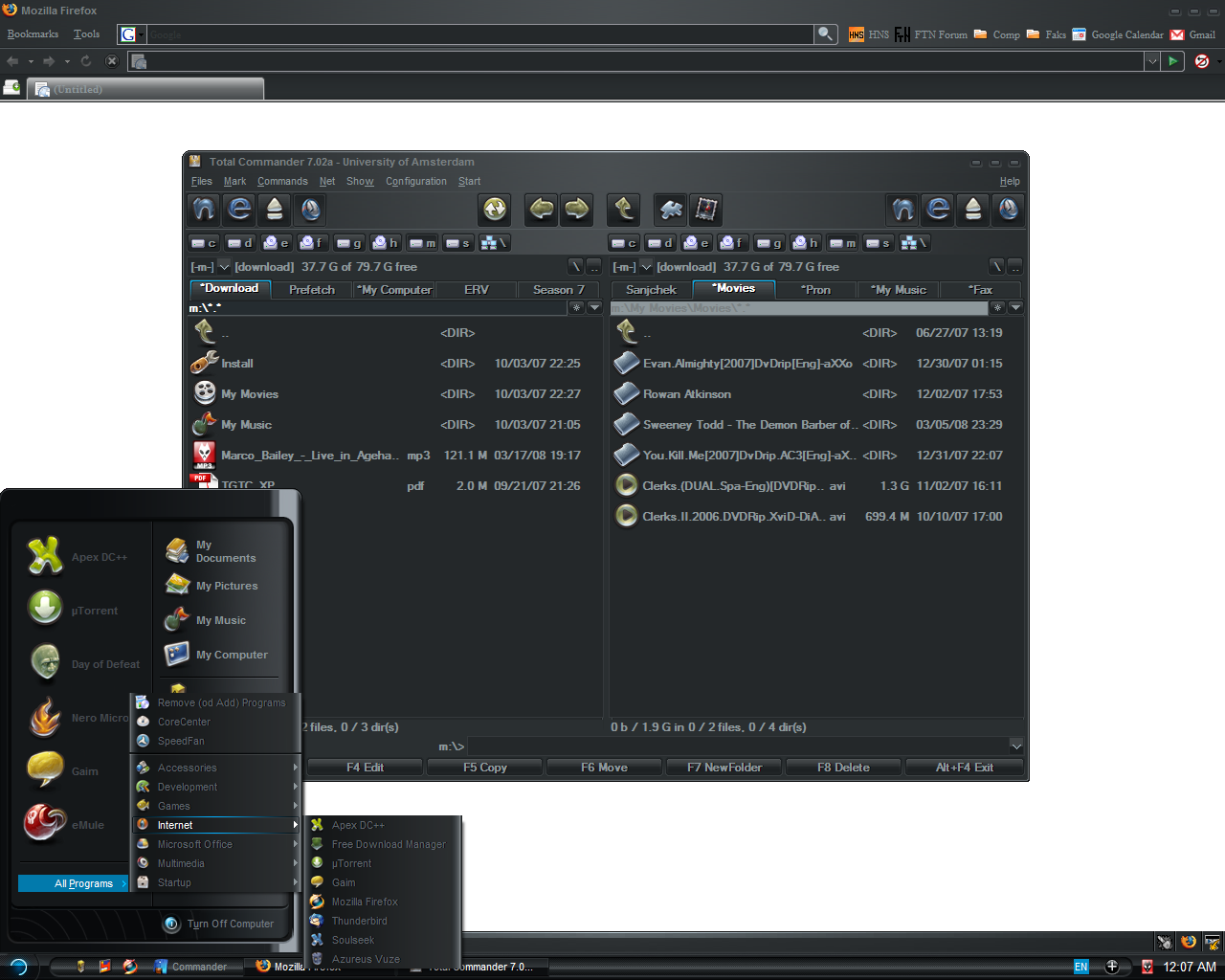Screen dimensions: 1225x980
Task: Expand the right panel drive selection dropdown
Action: click(646, 266)
